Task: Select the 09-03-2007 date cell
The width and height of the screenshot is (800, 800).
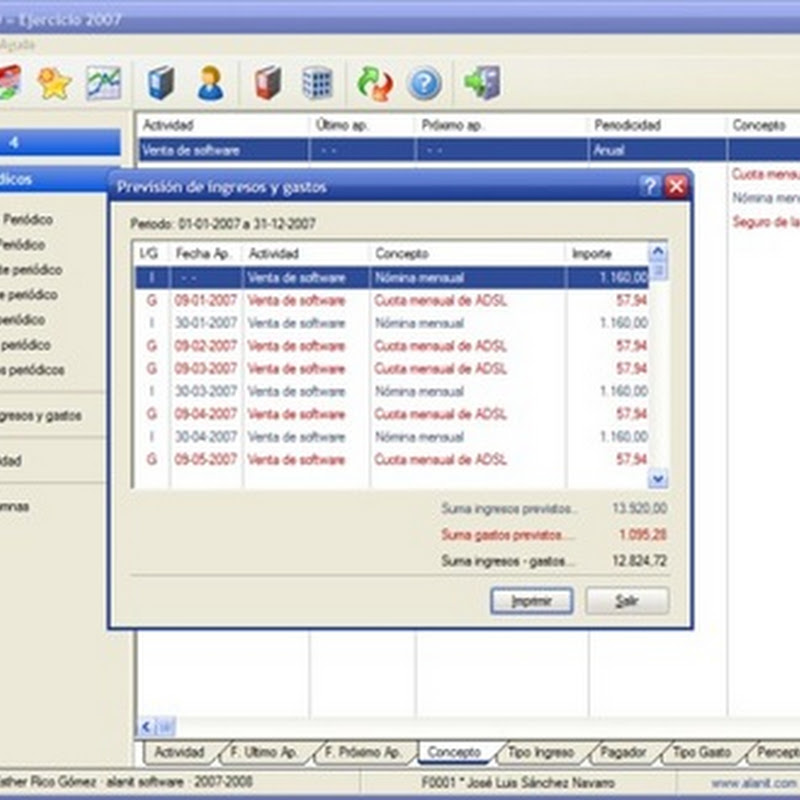Action: pyautogui.click(x=206, y=368)
